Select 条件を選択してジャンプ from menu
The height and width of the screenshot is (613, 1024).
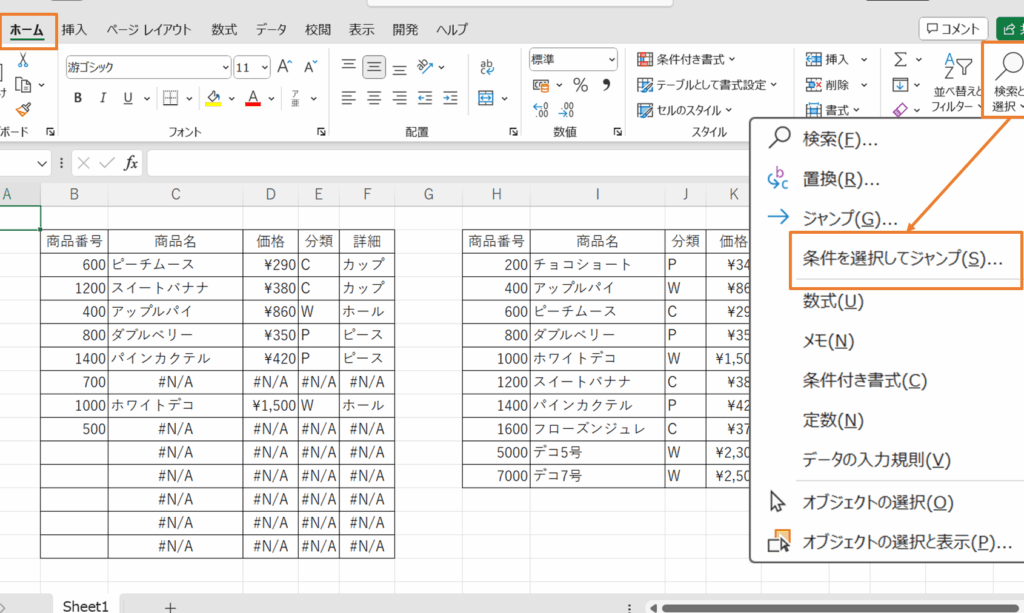(x=903, y=259)
